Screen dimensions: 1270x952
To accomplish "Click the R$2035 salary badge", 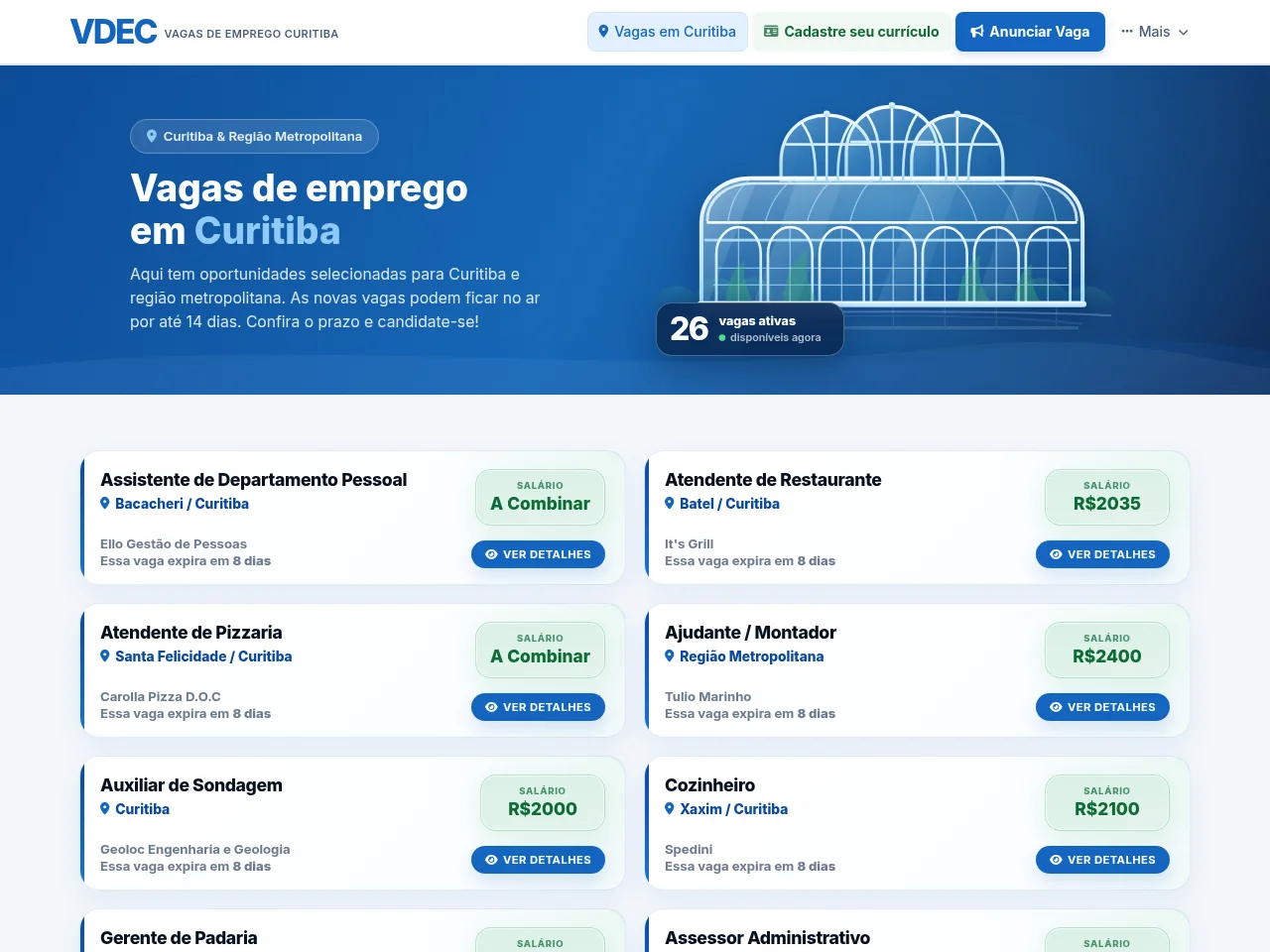I will tap(1107, 497).
